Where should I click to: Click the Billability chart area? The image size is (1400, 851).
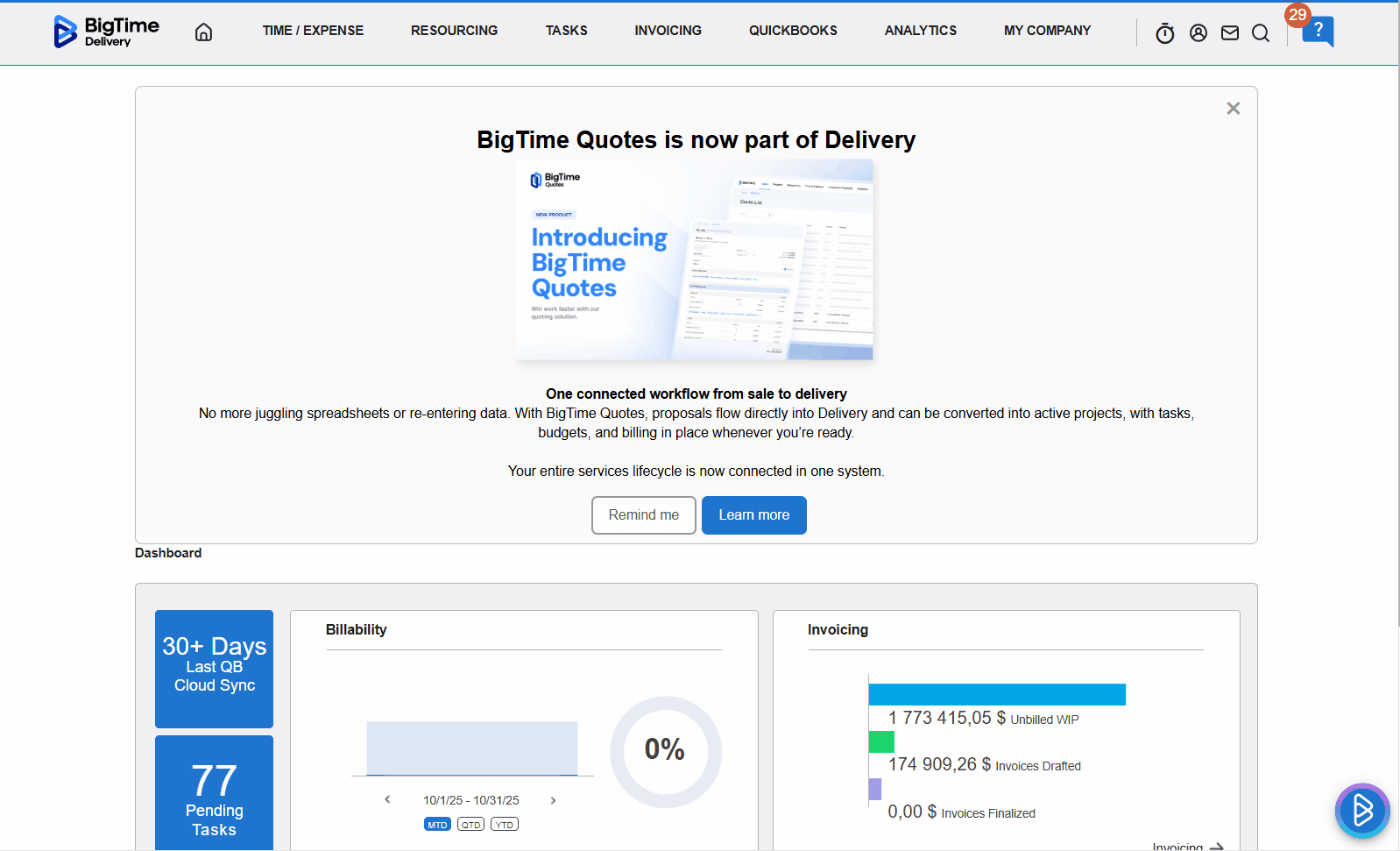click(x=472, y=748)
